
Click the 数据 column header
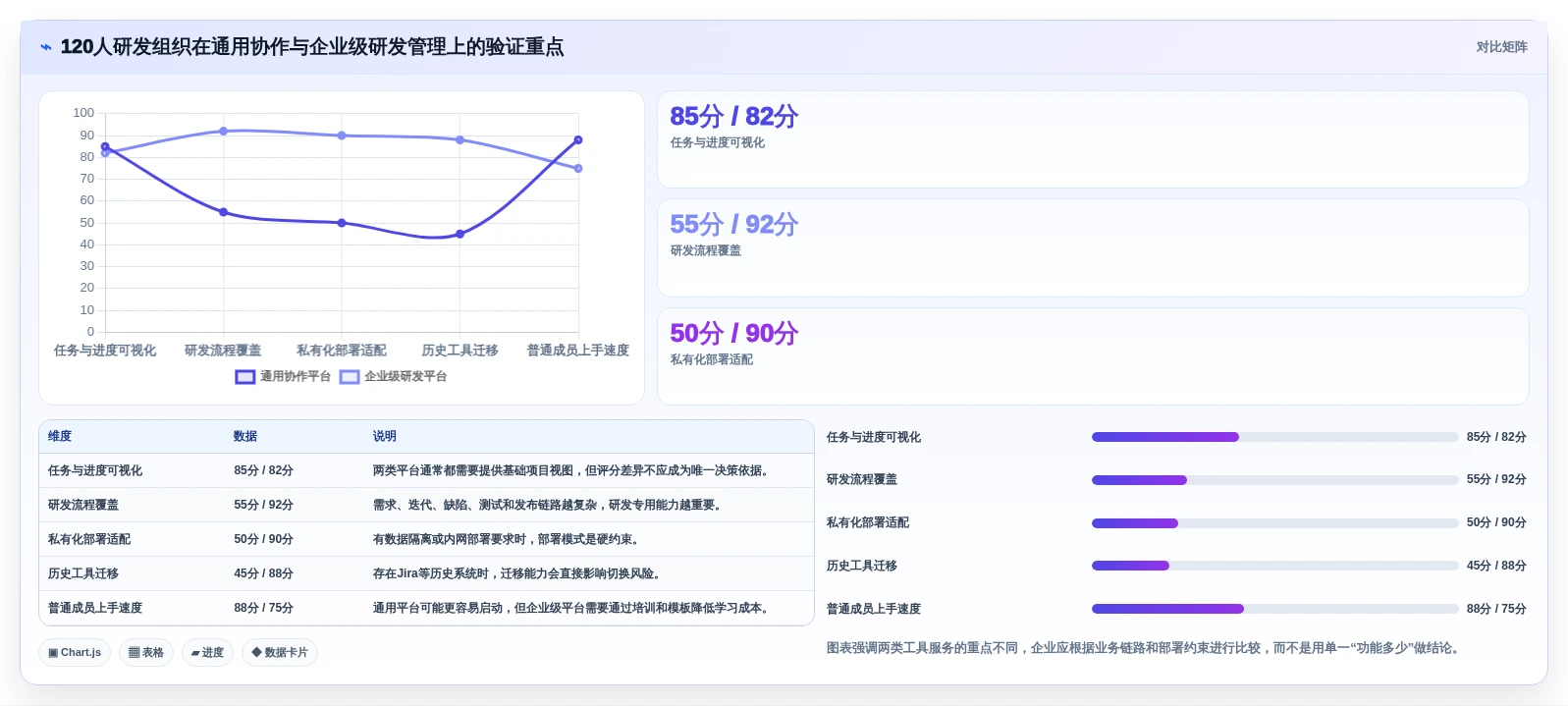click(x=245, y=437)
